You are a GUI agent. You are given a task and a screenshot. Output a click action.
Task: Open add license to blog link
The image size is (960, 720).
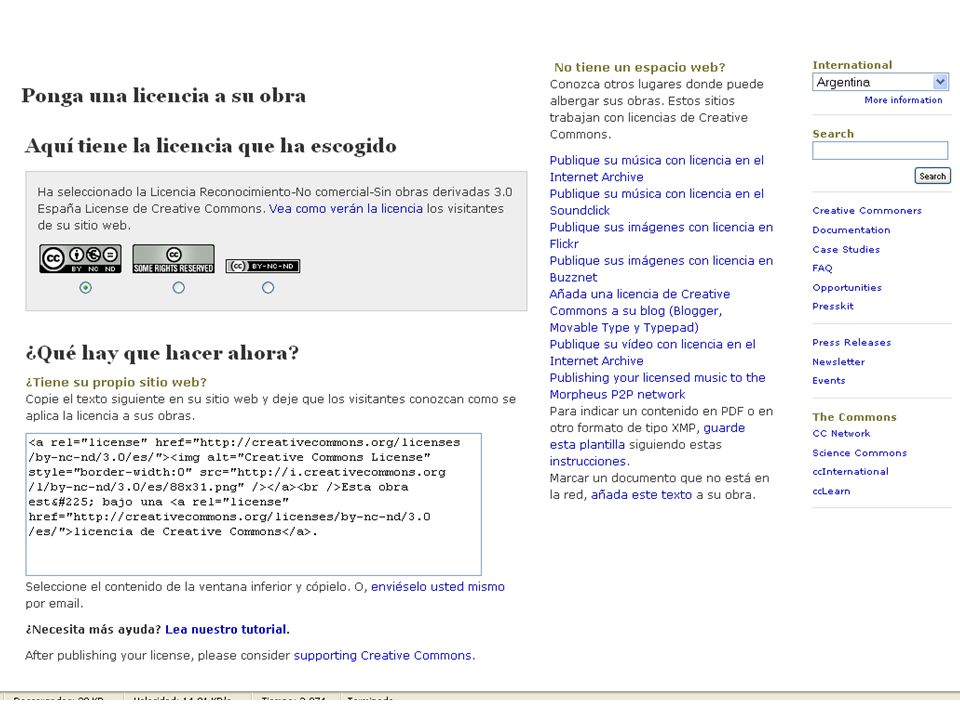[x=640, y=310]
